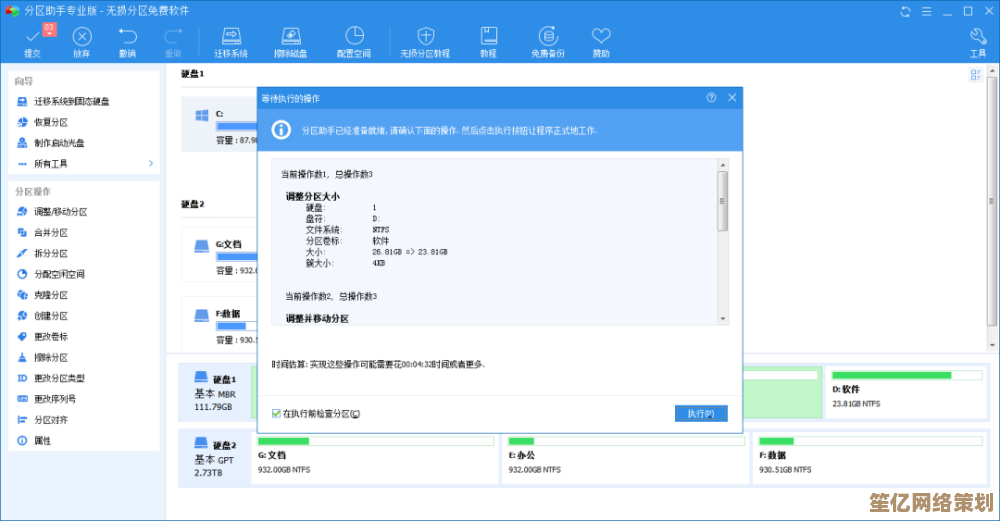
Task: Click the 配置空间 (Allocate Space) pie icon
Action: [354, 37]
